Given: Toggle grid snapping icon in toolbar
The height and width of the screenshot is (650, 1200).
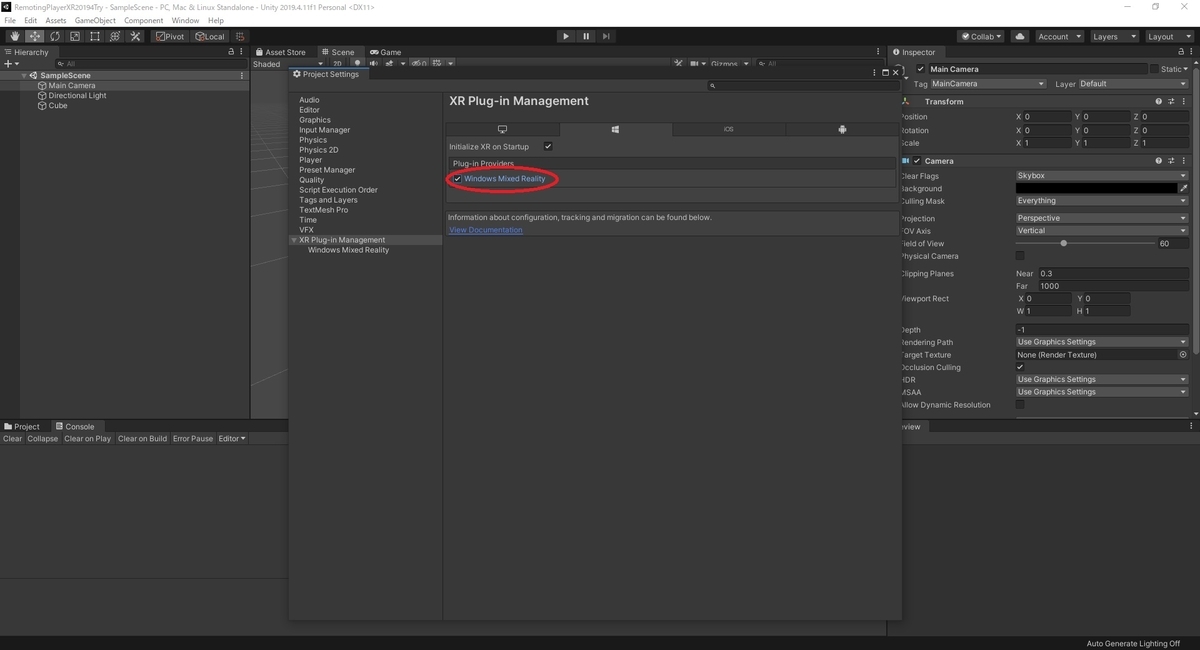Looking at the screenshot, I should click(240, 36).
